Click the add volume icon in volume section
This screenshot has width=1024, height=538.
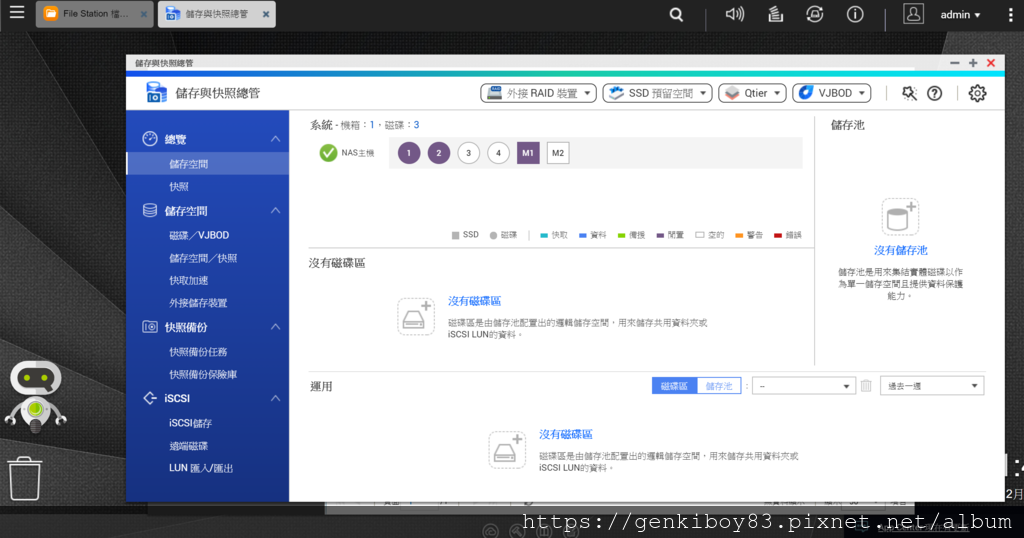pos(416,317)
